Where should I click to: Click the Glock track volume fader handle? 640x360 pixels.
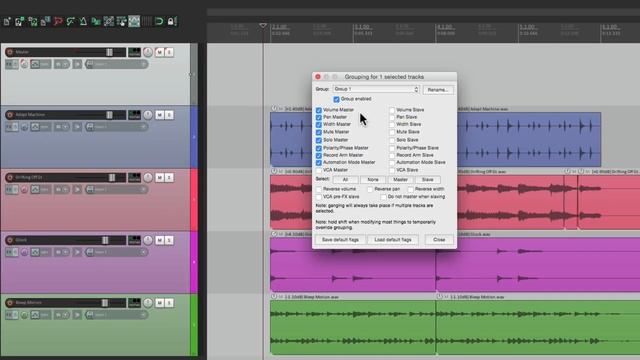click(x=105, y=240)
